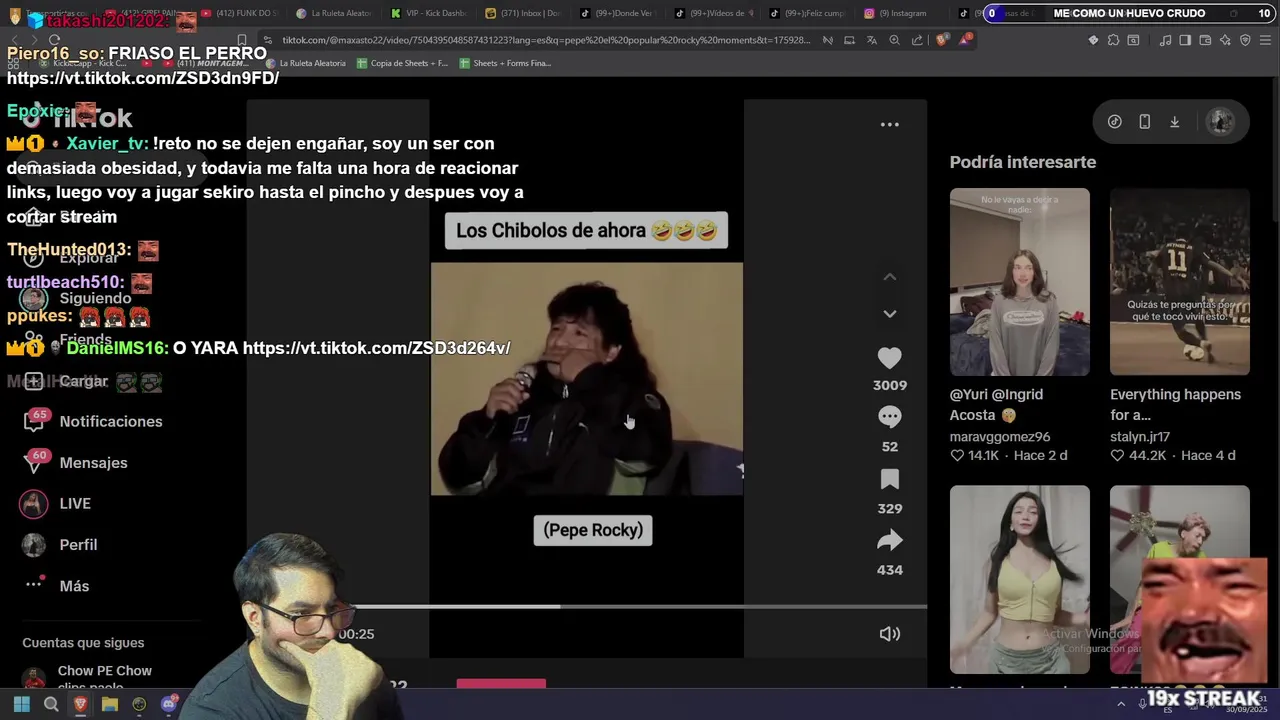Open Sheets + Forms Fina... bookmark

click(x=506, y=63)
